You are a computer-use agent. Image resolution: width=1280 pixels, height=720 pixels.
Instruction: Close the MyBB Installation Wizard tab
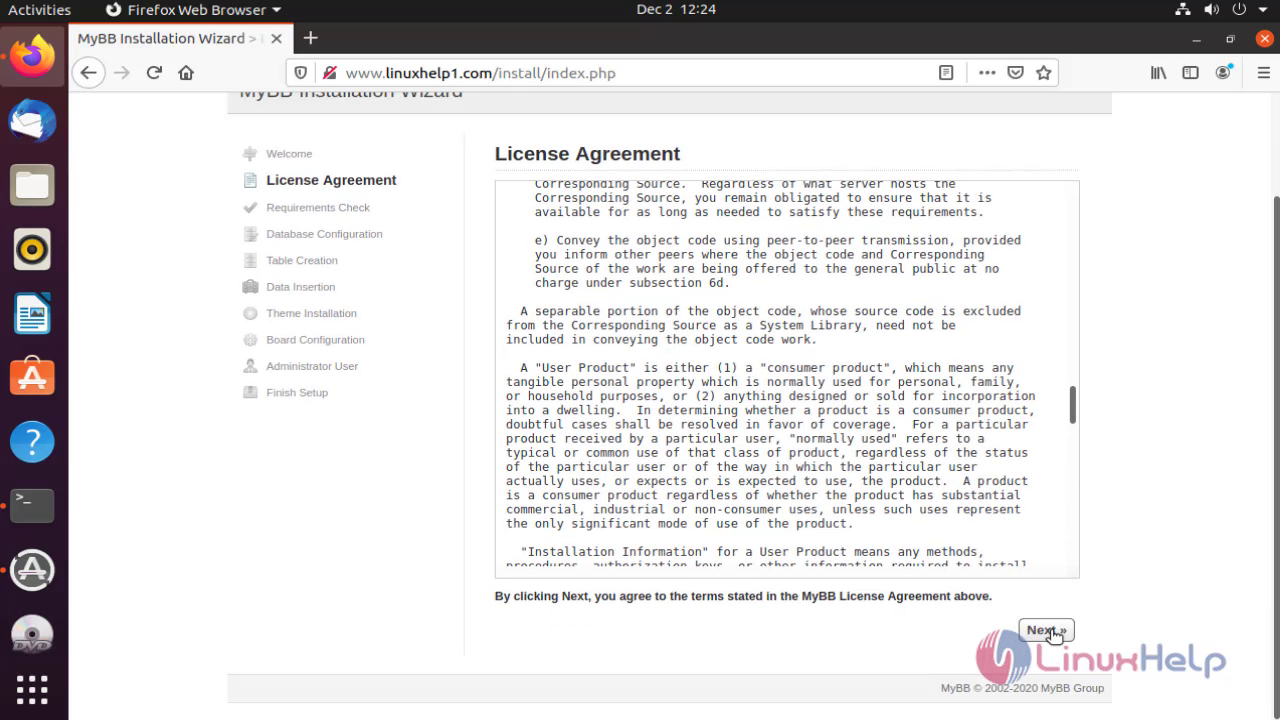pos(277,39)
